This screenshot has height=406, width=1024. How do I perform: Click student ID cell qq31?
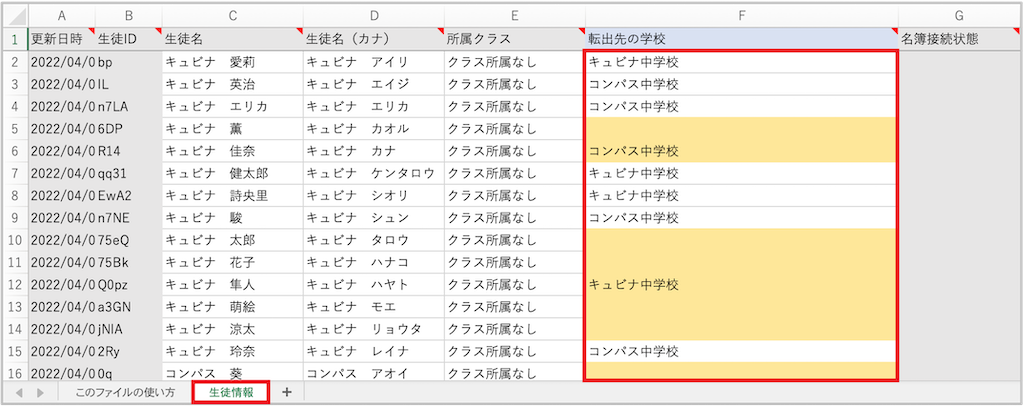click(129, 173)
